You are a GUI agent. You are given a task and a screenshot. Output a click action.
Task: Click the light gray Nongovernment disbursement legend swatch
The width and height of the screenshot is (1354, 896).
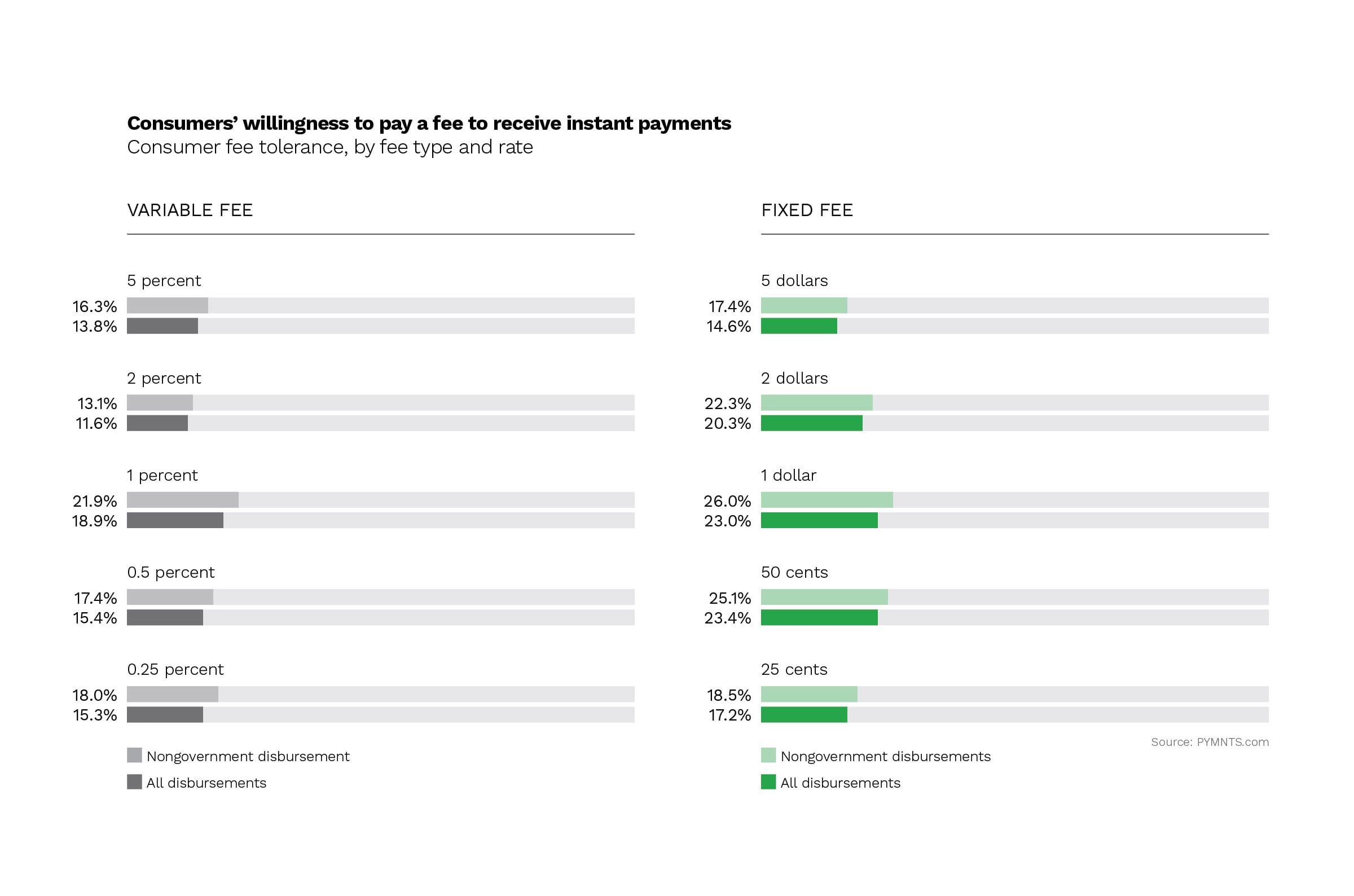click(x=134, y=755)
